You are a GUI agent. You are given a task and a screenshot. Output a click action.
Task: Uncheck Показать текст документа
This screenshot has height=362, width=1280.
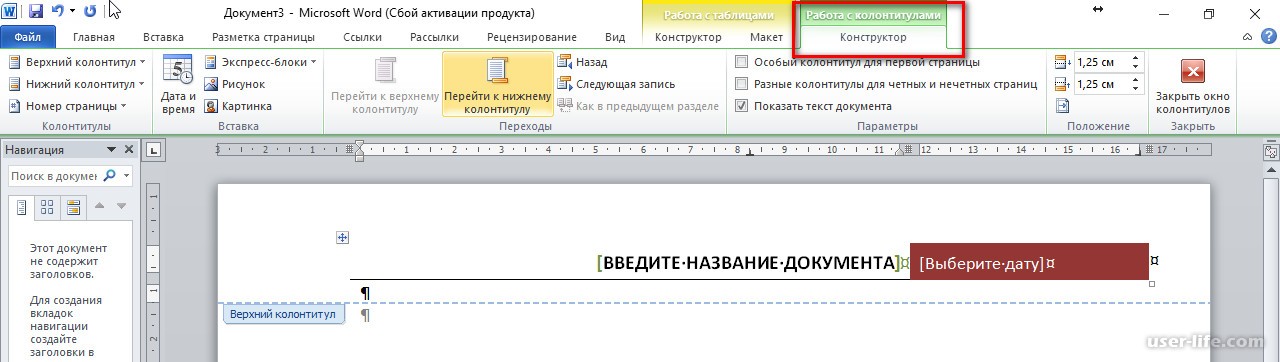click(x=741, y=106)
